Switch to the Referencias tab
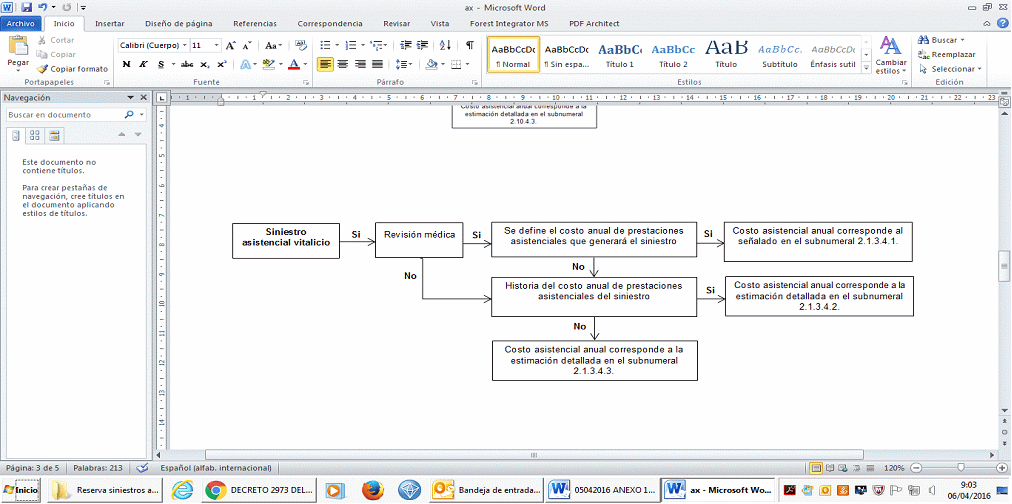Image resolution: width=1012 pixels, height=504 pixels. click(255, 23)
